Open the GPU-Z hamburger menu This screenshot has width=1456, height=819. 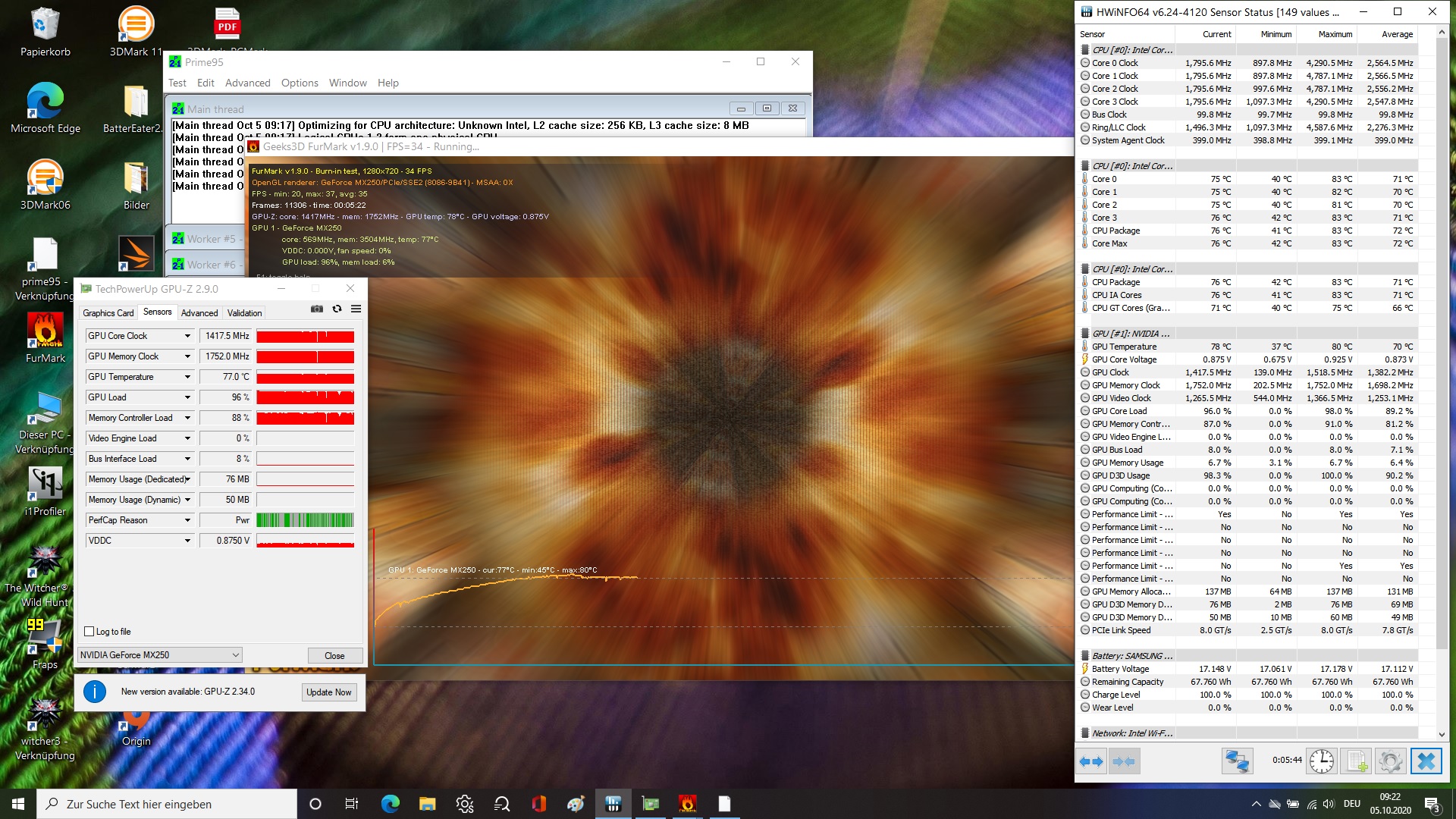[356, 309]
